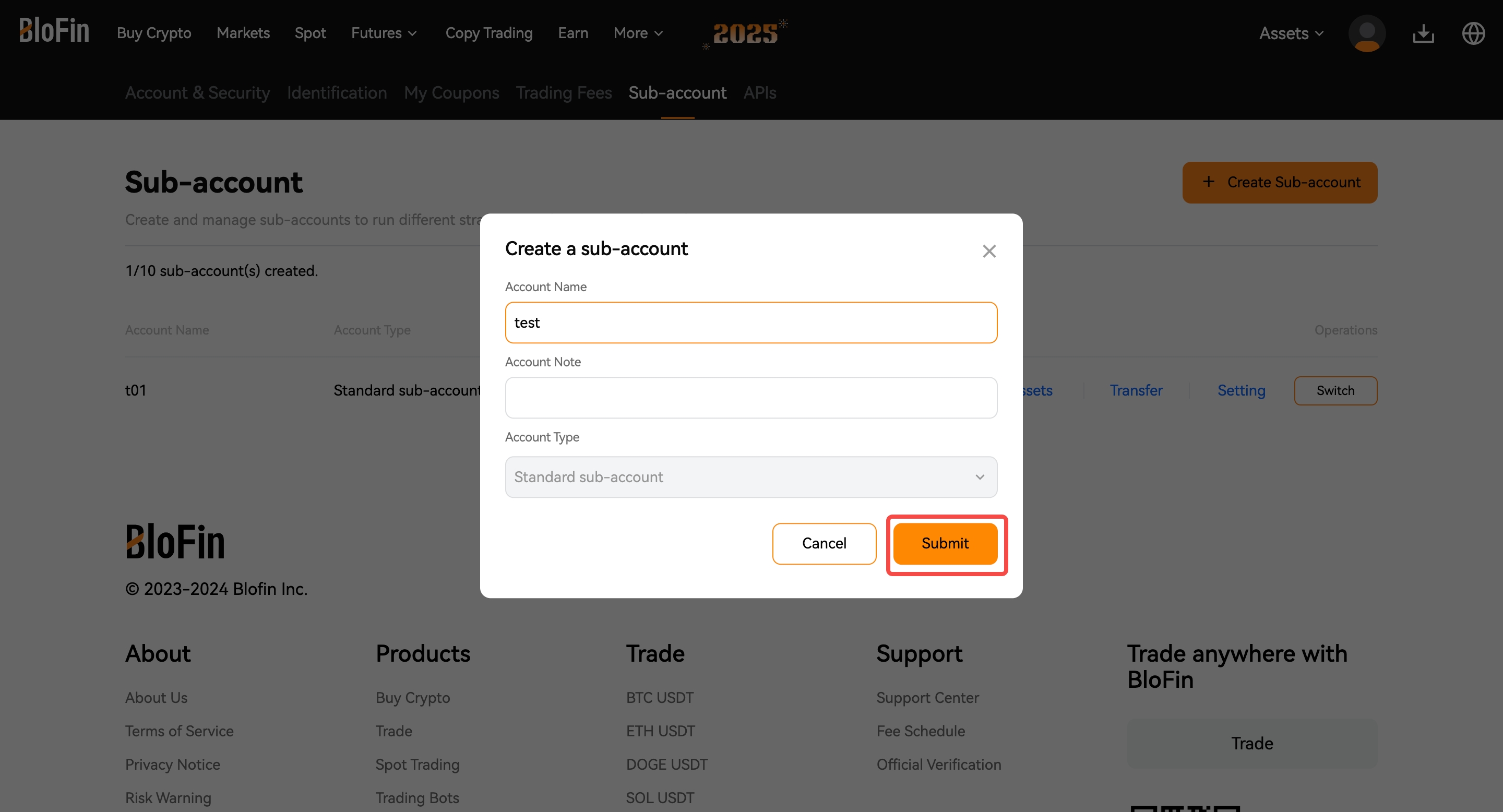The image size is (1503, 812).
Task: Expand the Account Type dropdown
Action: click(751, 476)
